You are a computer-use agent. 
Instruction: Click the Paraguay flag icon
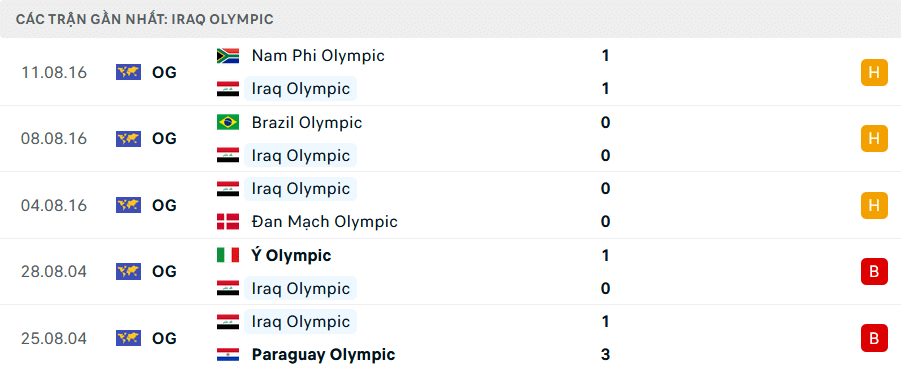(x=228, y=354)
